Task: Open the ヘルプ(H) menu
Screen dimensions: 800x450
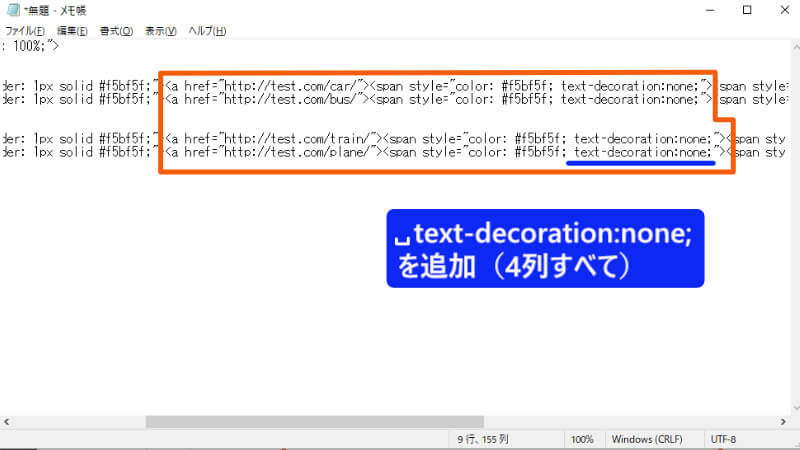Action: (207, 31)
